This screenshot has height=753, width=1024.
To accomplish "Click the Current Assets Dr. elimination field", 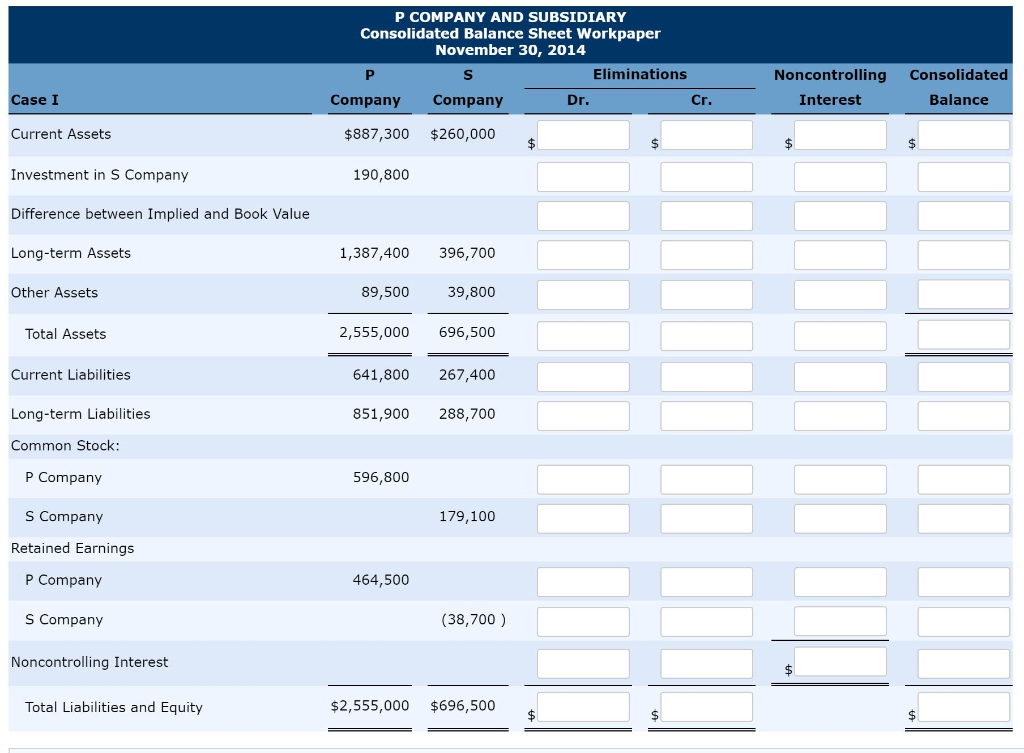I will pos(583,134).
